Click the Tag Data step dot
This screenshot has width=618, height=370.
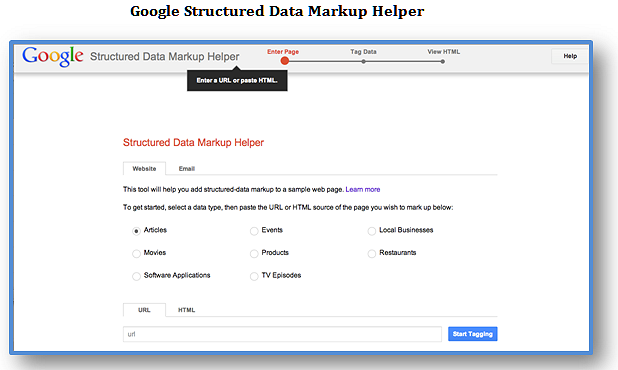363,61
